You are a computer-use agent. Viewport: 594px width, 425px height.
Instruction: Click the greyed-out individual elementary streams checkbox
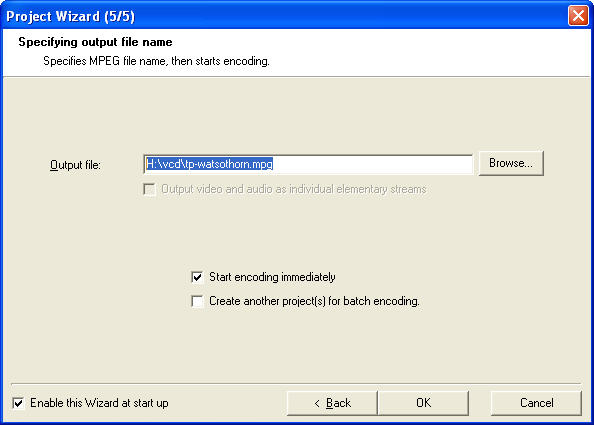click(149, 189)
